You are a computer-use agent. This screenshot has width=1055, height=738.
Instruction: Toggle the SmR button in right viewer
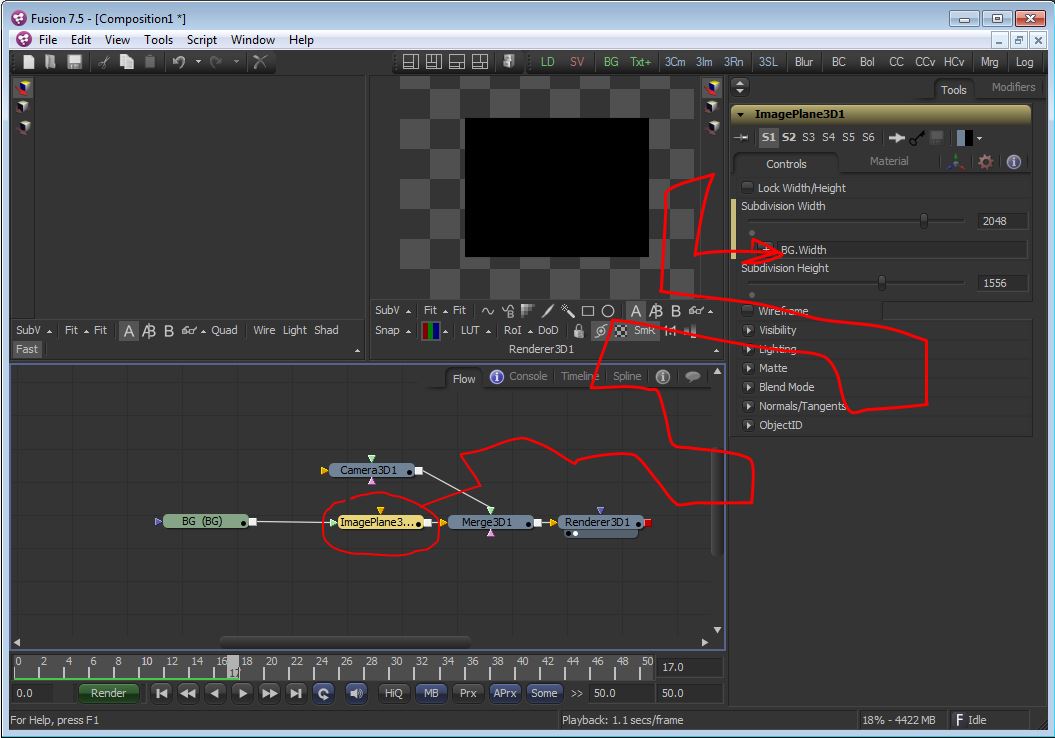click(x=644, y=330)
